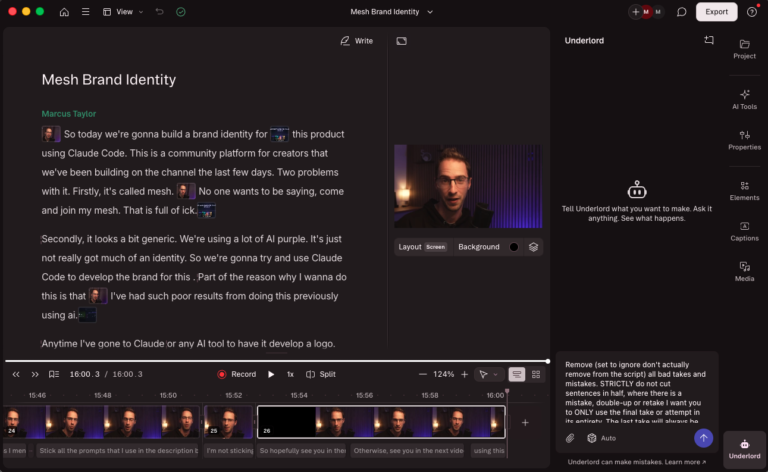Open the comments speech bubble icon
The width and height of the screenshot is (768, 472).
click(x=681, y=12)
